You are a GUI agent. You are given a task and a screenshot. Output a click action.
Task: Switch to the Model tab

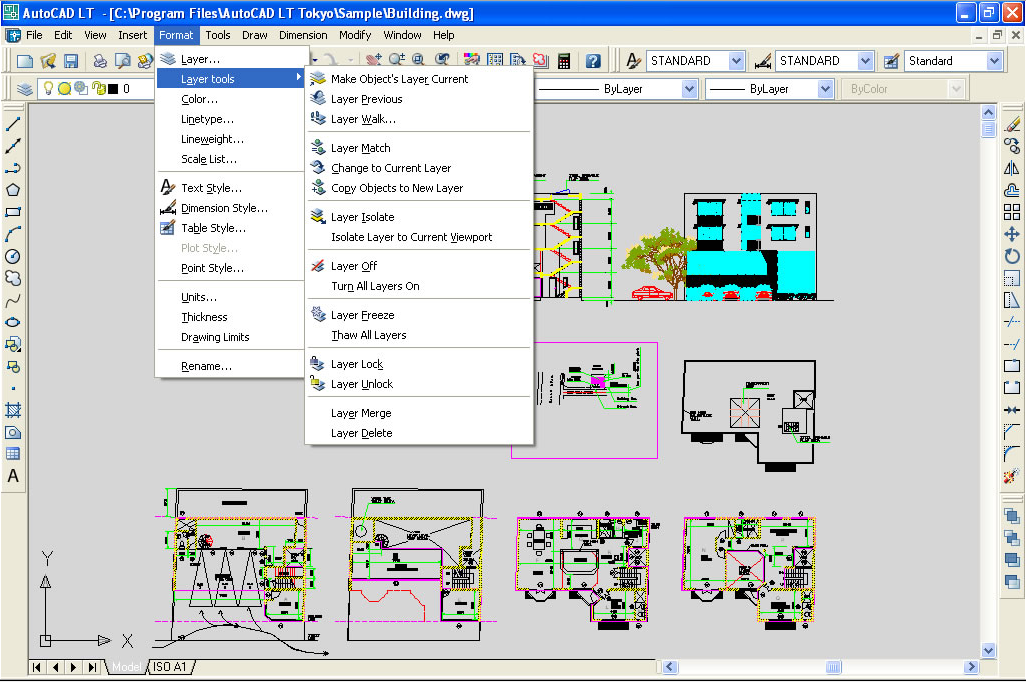126,667
